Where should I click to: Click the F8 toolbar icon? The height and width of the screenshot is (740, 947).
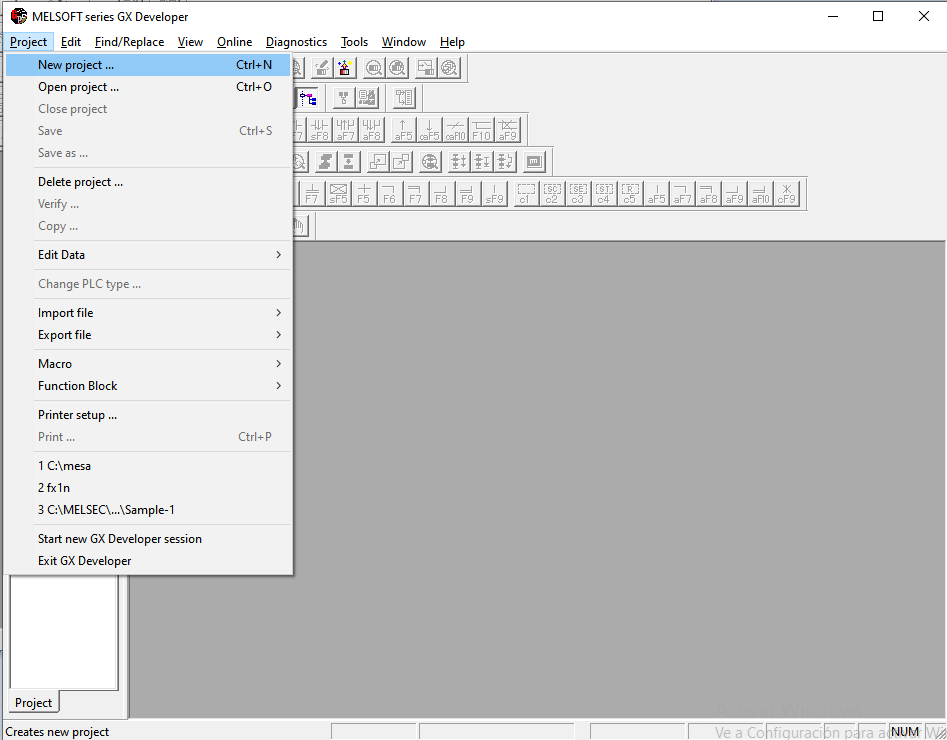point(441,193)
